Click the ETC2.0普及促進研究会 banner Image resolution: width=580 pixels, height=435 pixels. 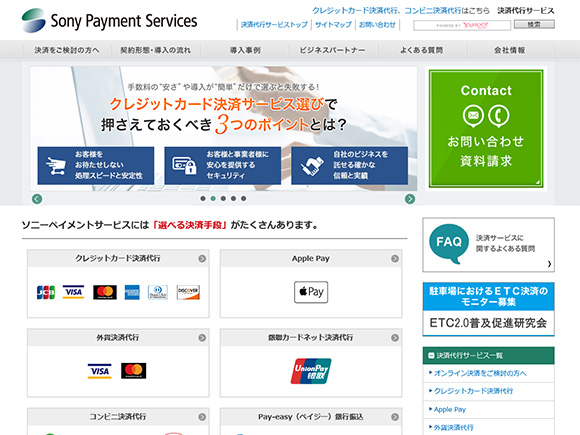pyautogui.click(x=488, y=309)
